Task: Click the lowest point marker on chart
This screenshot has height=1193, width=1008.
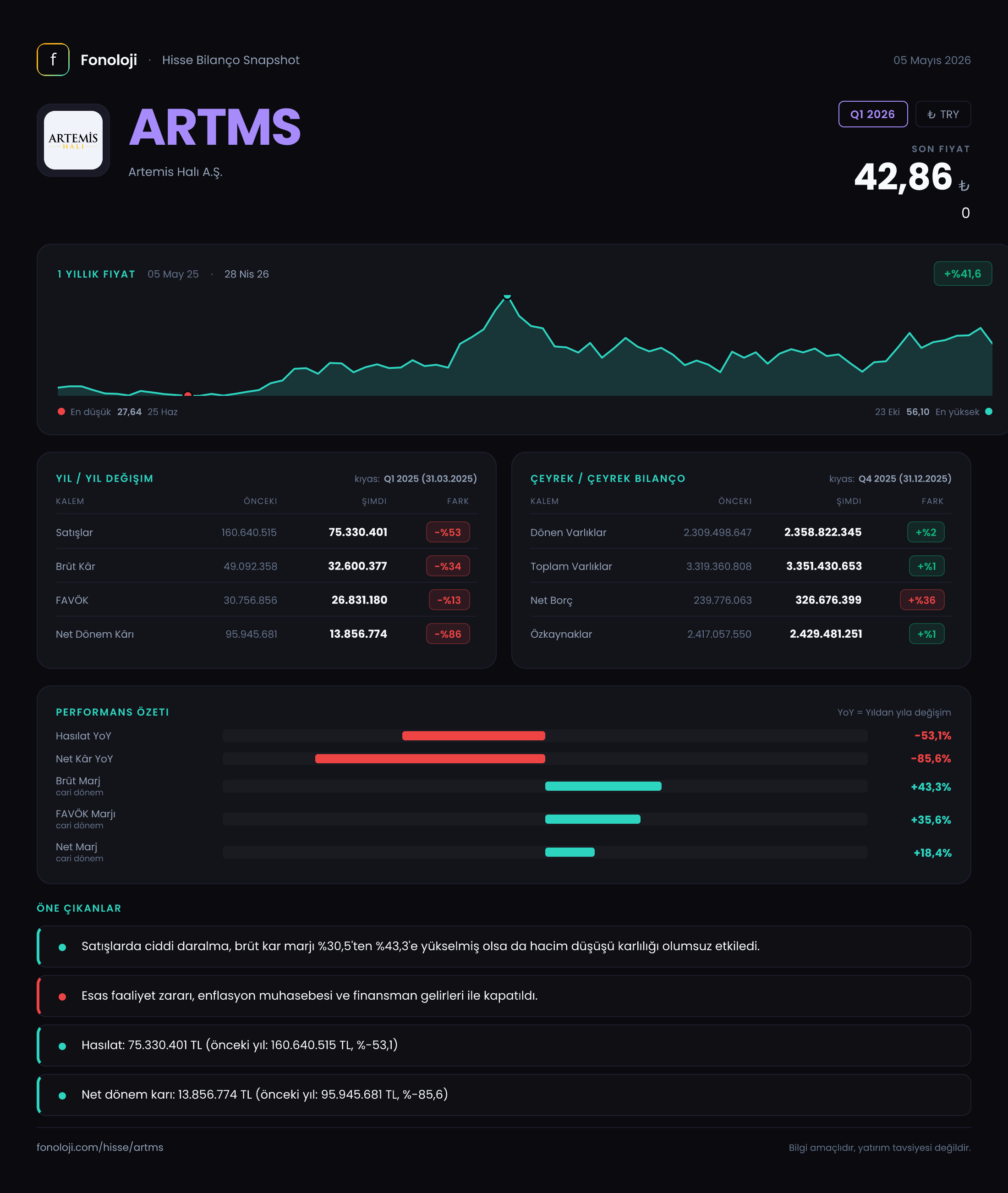Action: (x=188, y=394)
